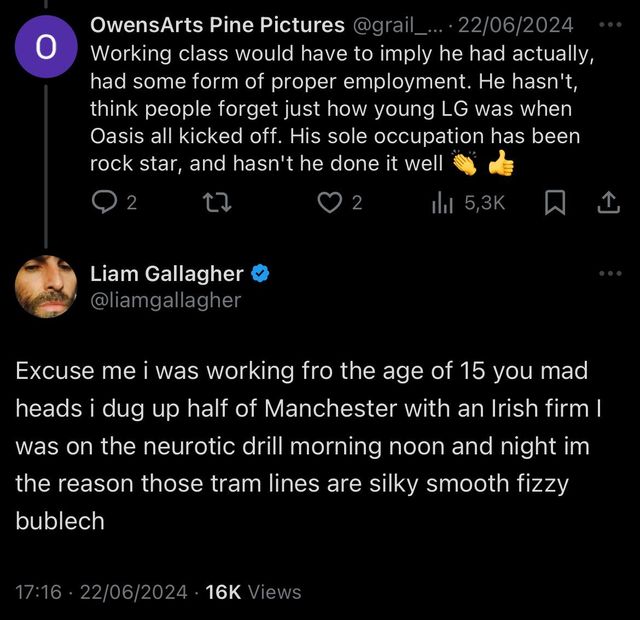Screen dimensions: 640x620
Task: Click the OwensArts Pine Pictures display name
Action: [217, 25]
